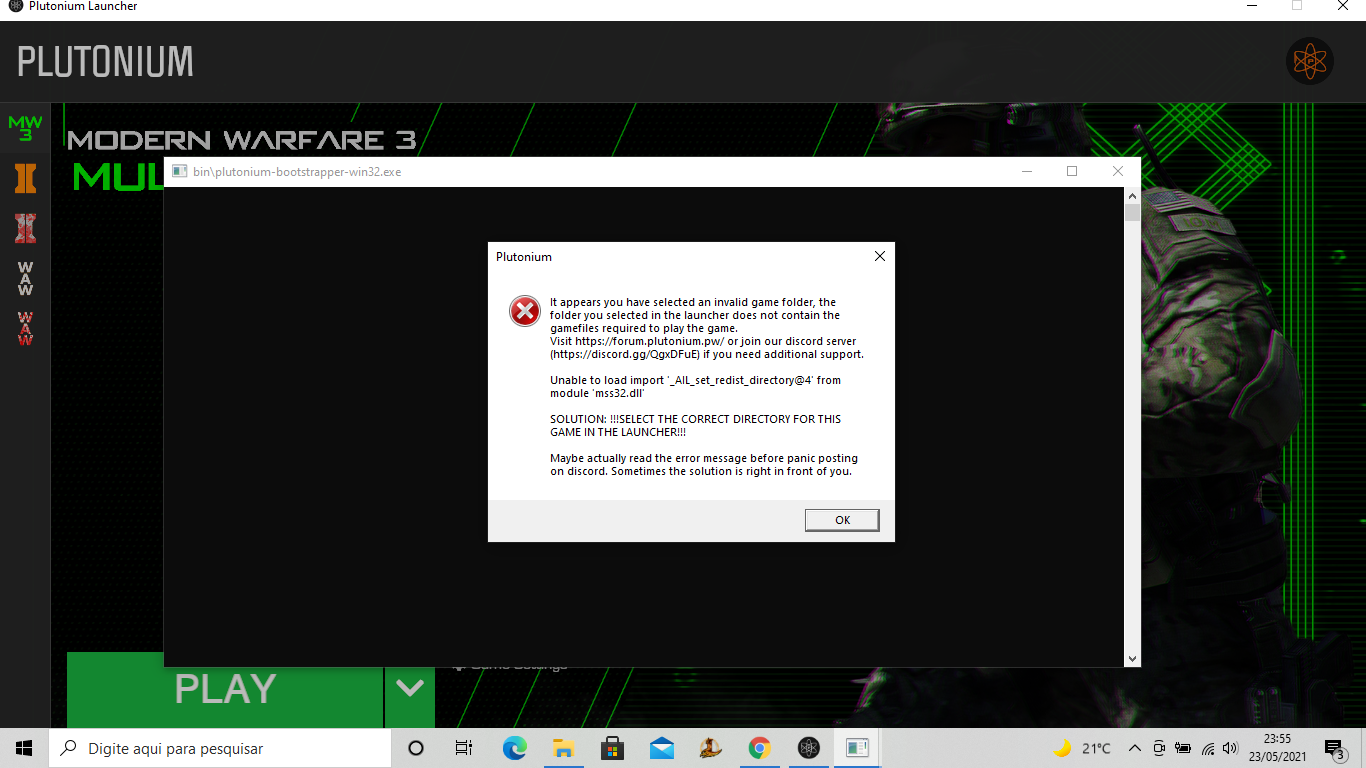Open Microsoft Store from taskbar

pyautogui.click(x=612, y=748)
